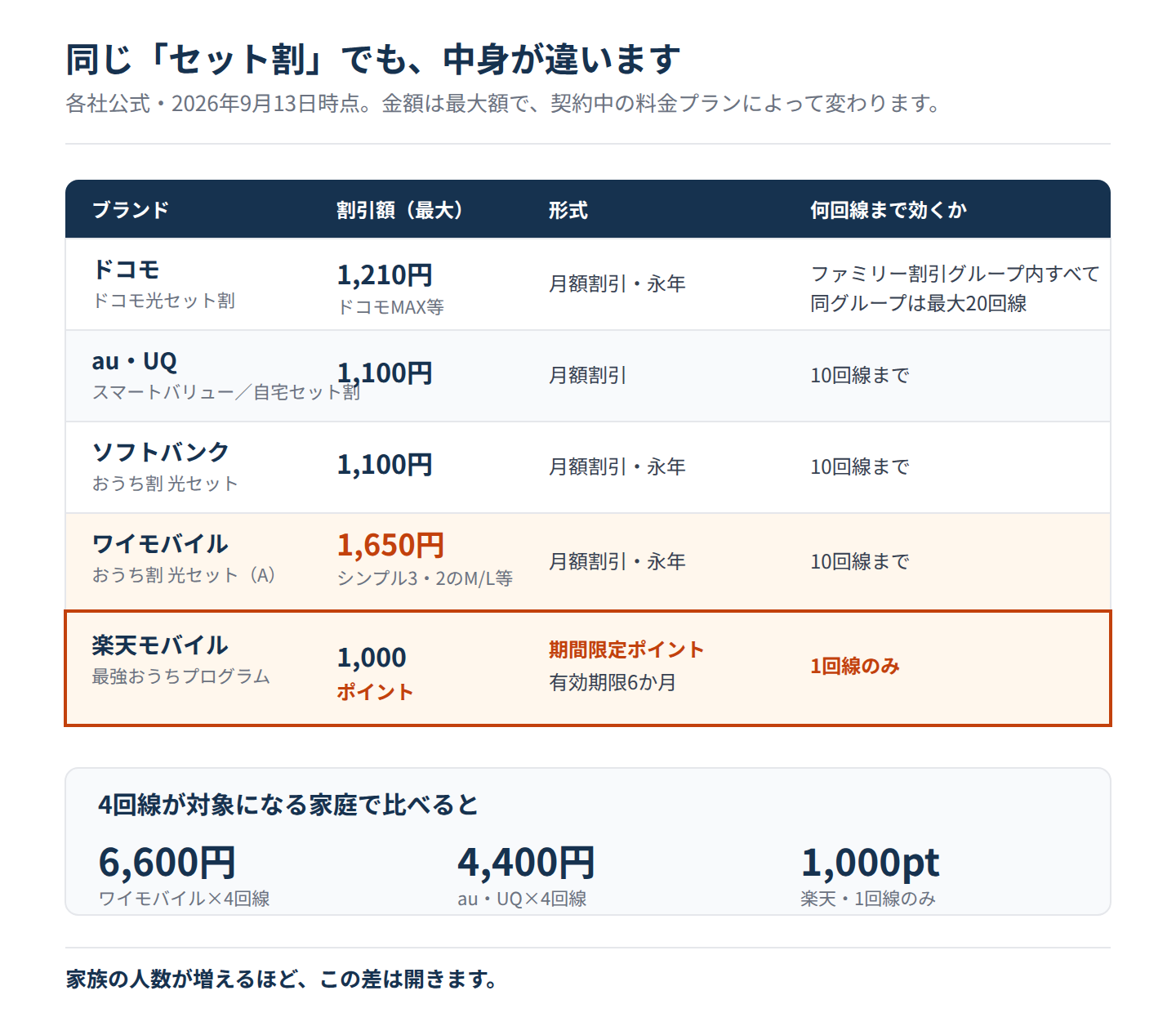Select the ドコモ brand name
Viewport: 1176px width, 1013px height.
click(126, 270)
